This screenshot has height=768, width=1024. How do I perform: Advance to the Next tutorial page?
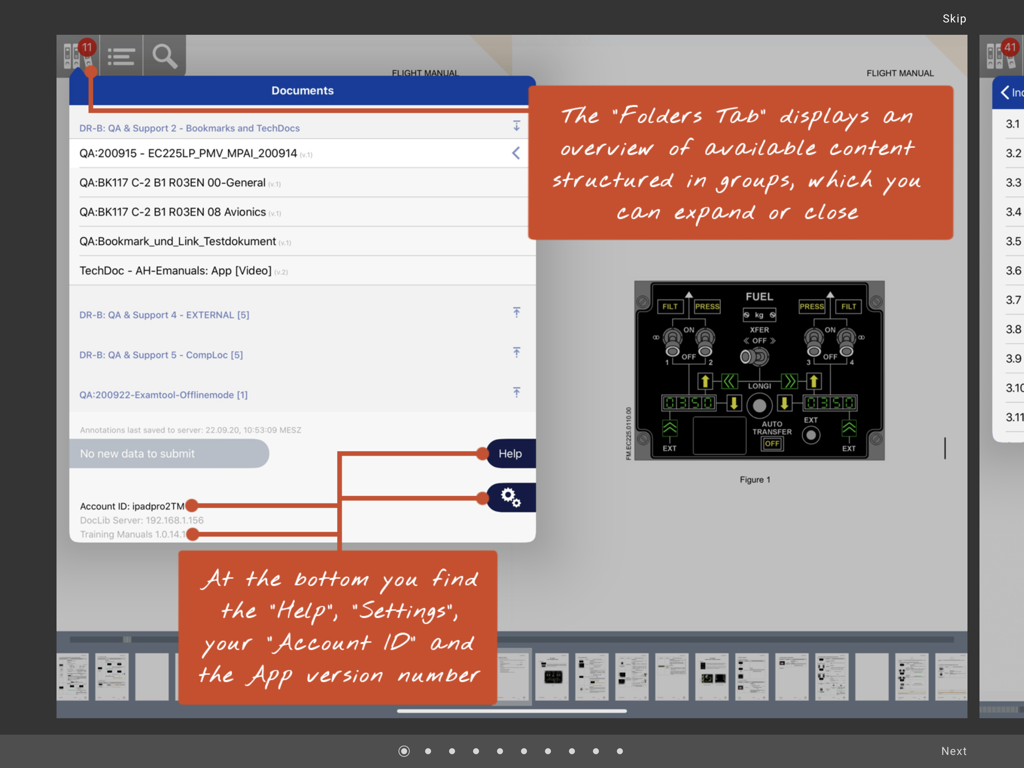[x=953, y=750]
